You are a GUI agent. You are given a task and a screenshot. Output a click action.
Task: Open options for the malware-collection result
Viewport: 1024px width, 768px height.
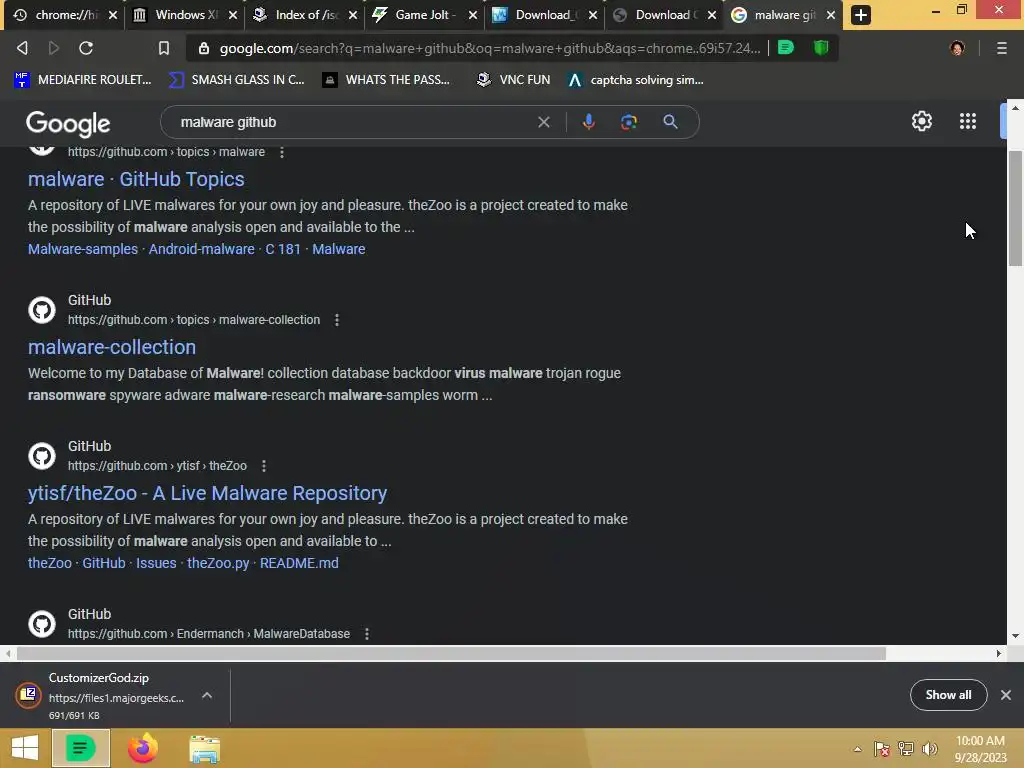(x=336, y=320)
